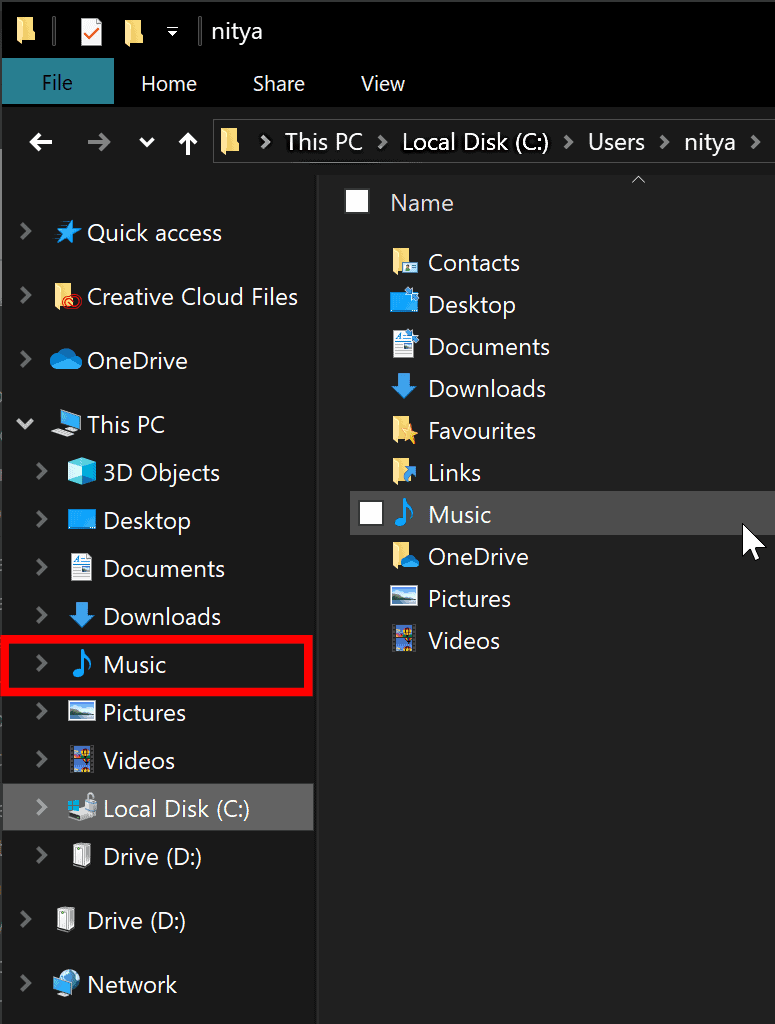The height and width of the screenshot is (1024, 775).
Task: Switch to the View ribbon tab
Action: tap(382, 83)
